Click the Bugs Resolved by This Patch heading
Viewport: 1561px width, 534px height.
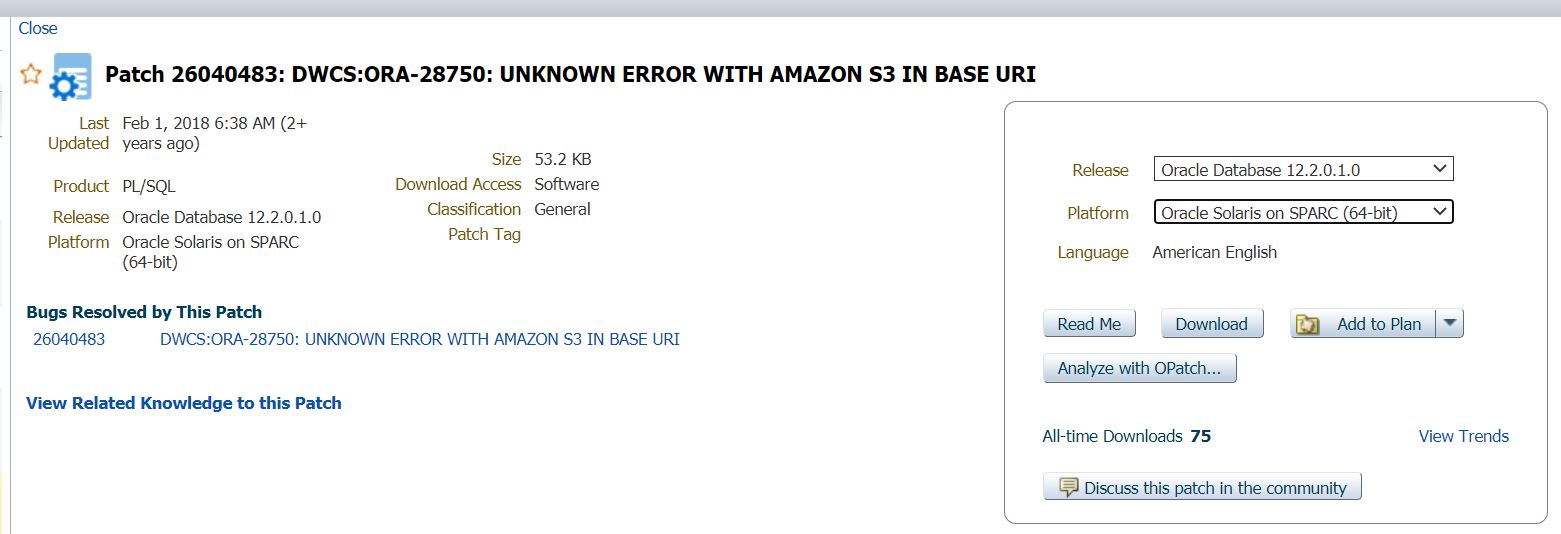(144, 312)
